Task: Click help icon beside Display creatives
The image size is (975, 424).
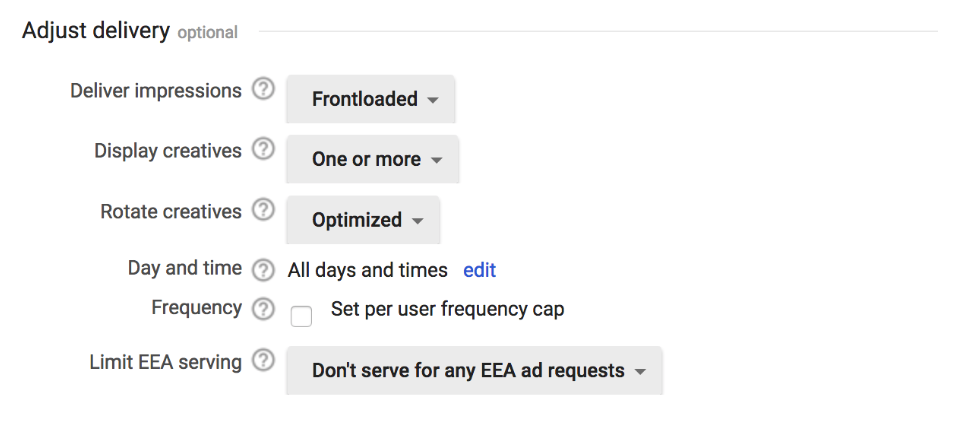Action: 263,149
